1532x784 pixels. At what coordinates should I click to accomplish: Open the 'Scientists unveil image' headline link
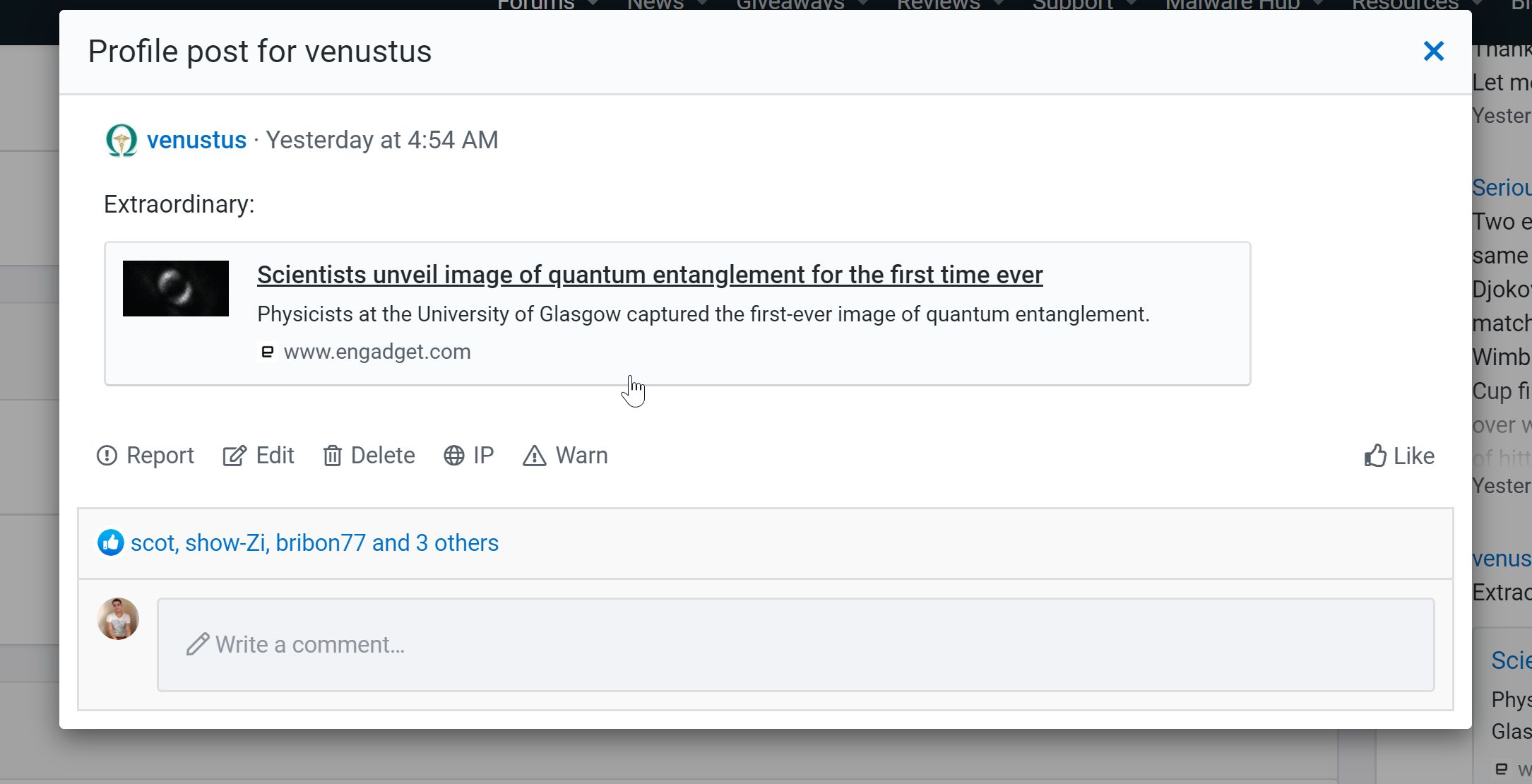tap(649, 275)
